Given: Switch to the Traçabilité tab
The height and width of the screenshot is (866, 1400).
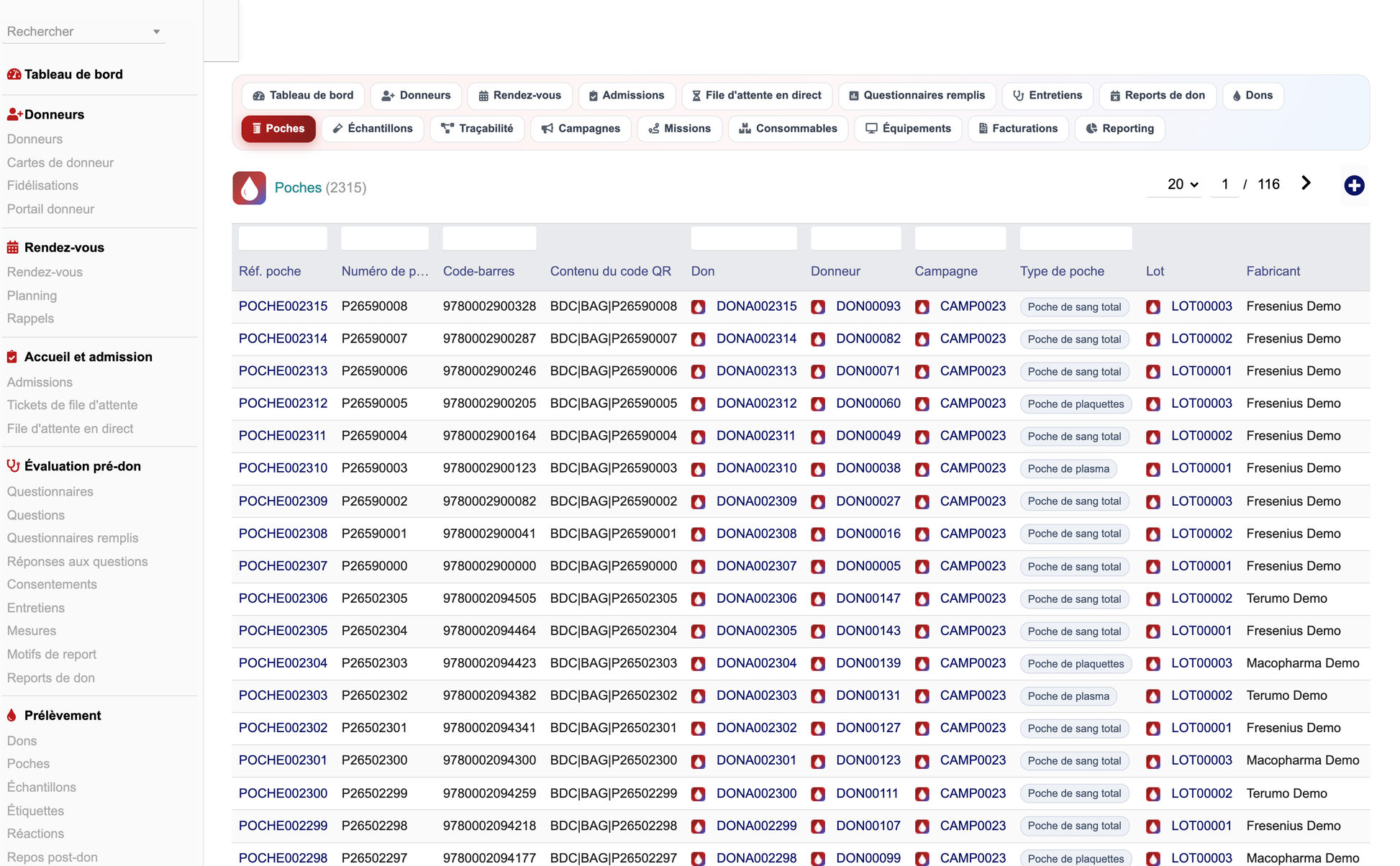Looking at the screenshot, I should pyautogui.click(x=477, y=129).
